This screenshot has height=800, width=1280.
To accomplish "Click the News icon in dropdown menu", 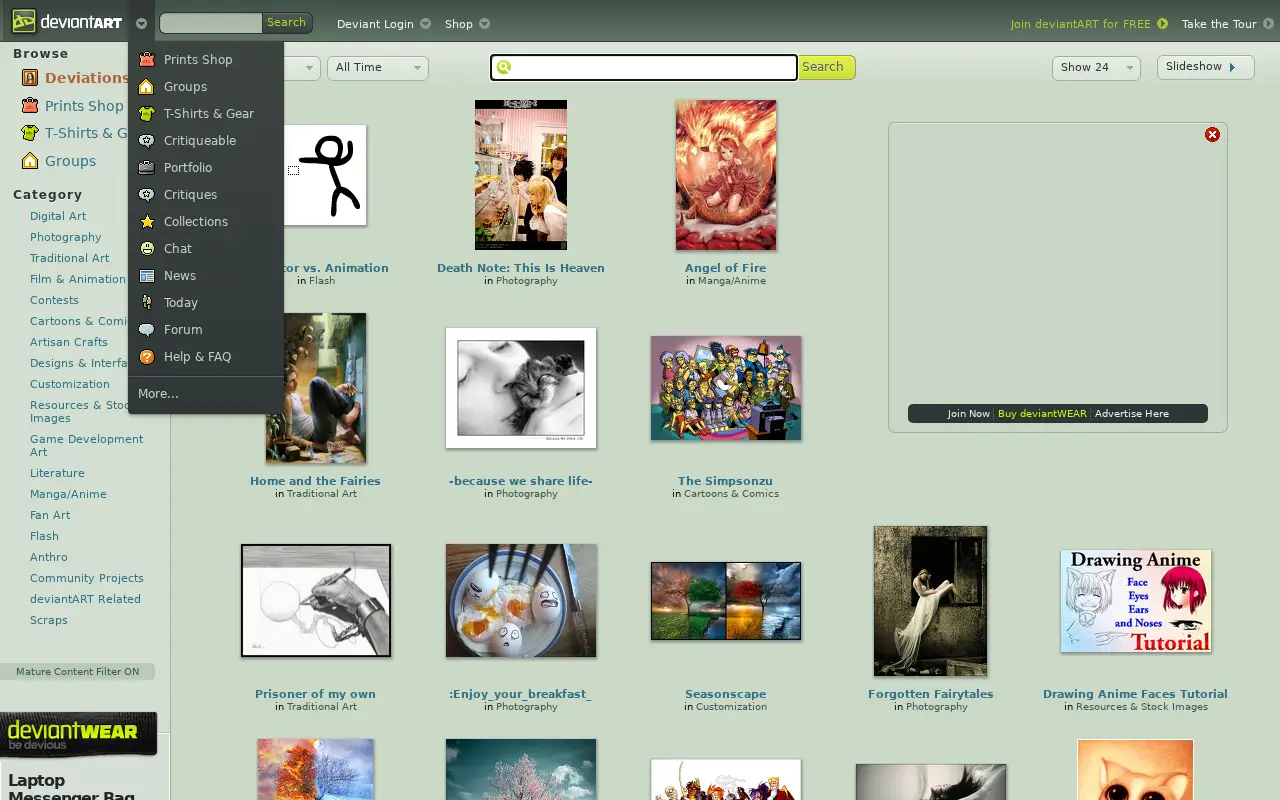I will 147,275.
